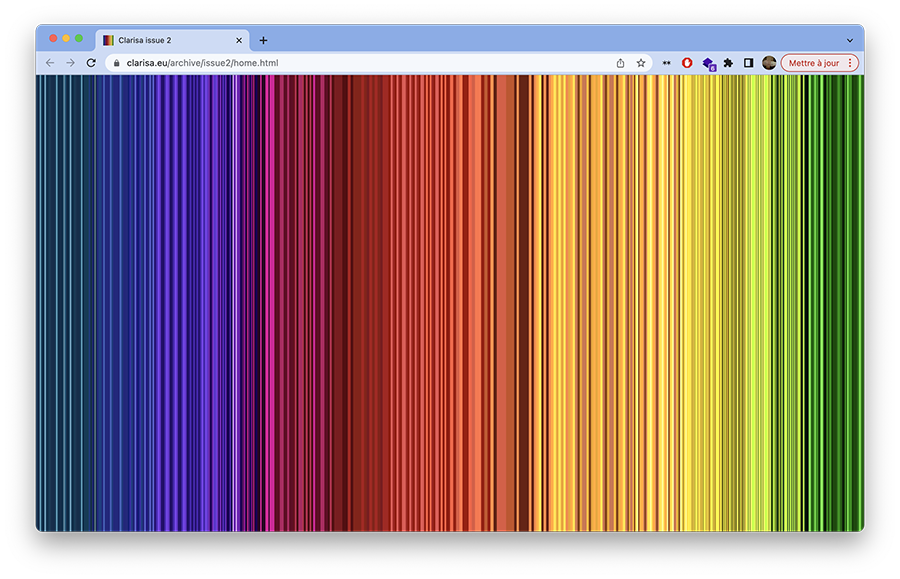Open the password manager extension with asterisks
This screenshot has width=900, height=579.
tap(666, 63)
